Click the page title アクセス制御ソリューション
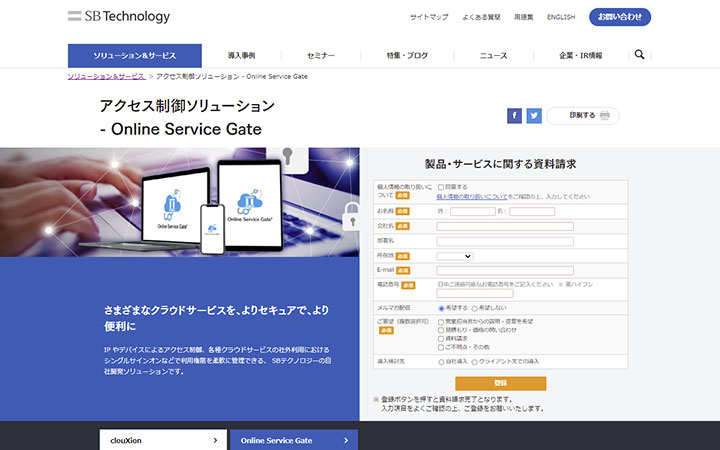Viewport: 720px width, 450px height. pyautogui.click(x=187, y=106)
